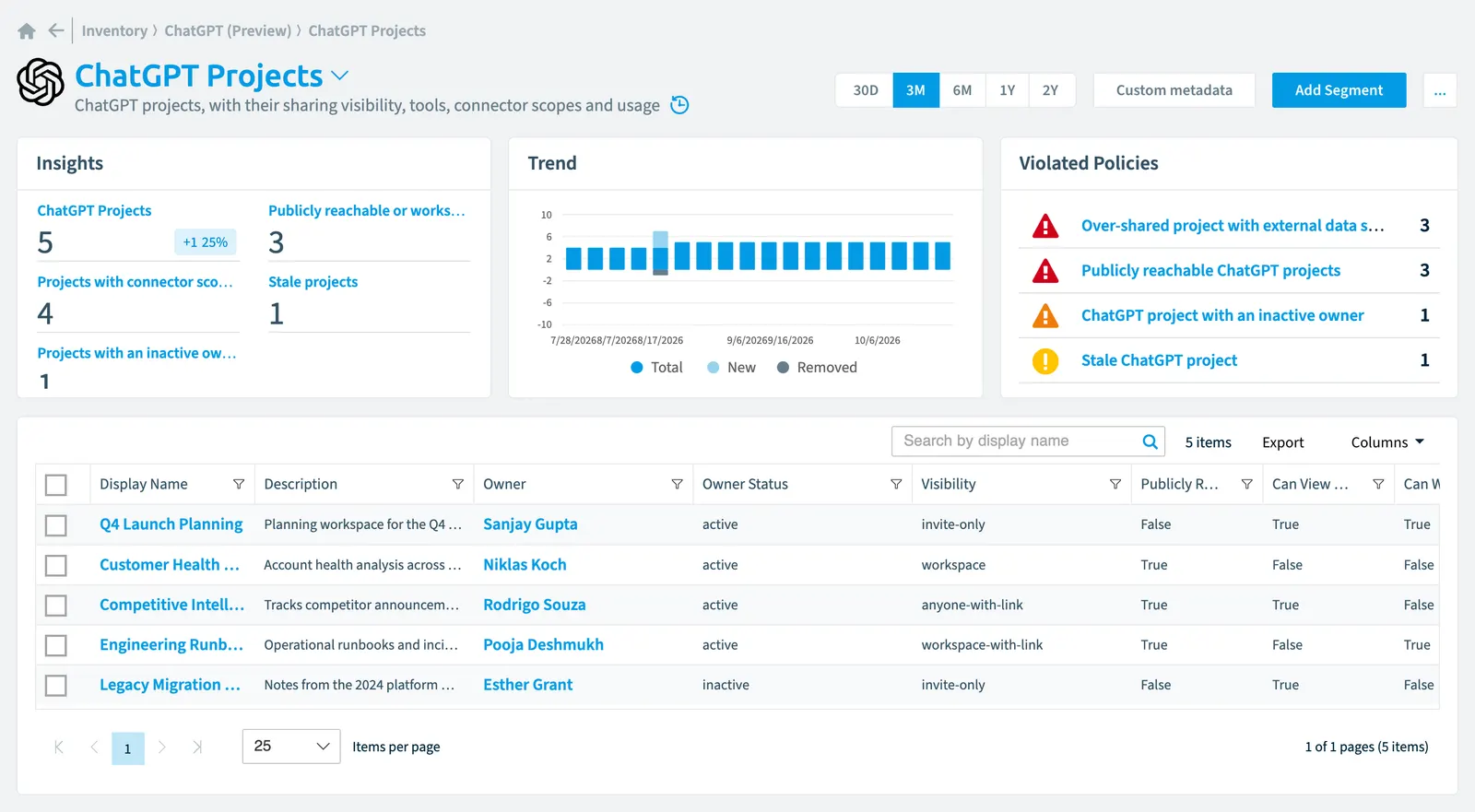Click the back arrow icon

point(56,30)
